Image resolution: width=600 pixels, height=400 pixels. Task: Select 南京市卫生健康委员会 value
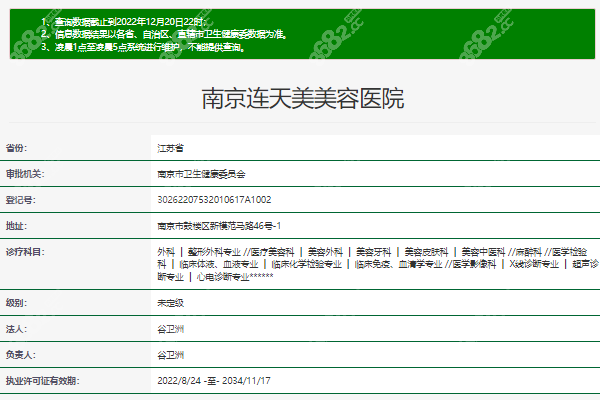click(201, 174)
